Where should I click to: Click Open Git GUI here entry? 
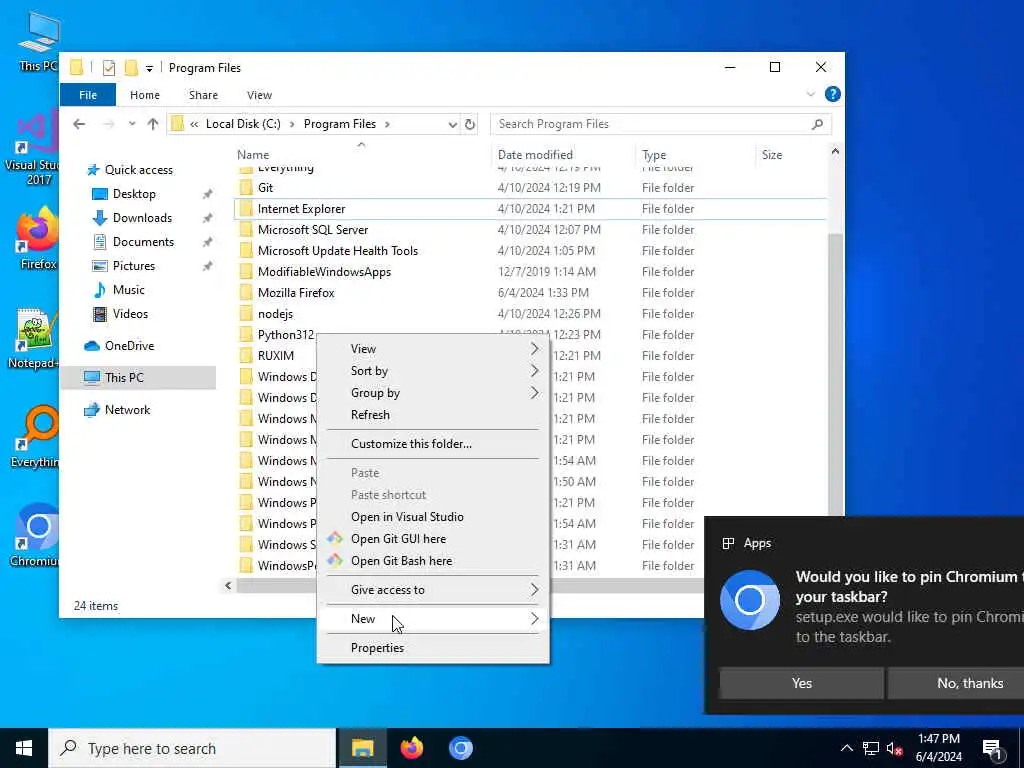tap(433, 539)
